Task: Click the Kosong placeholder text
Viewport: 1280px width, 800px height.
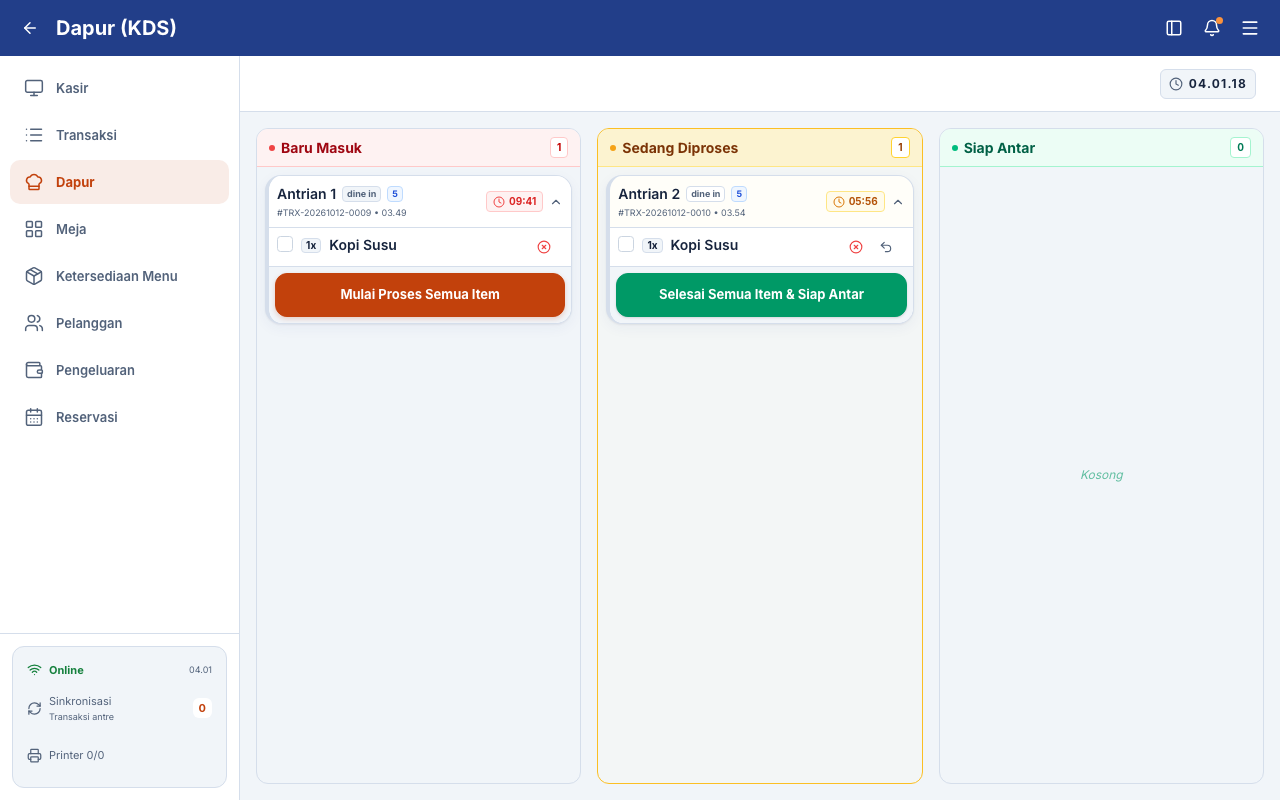Action: pos(1102,475)
